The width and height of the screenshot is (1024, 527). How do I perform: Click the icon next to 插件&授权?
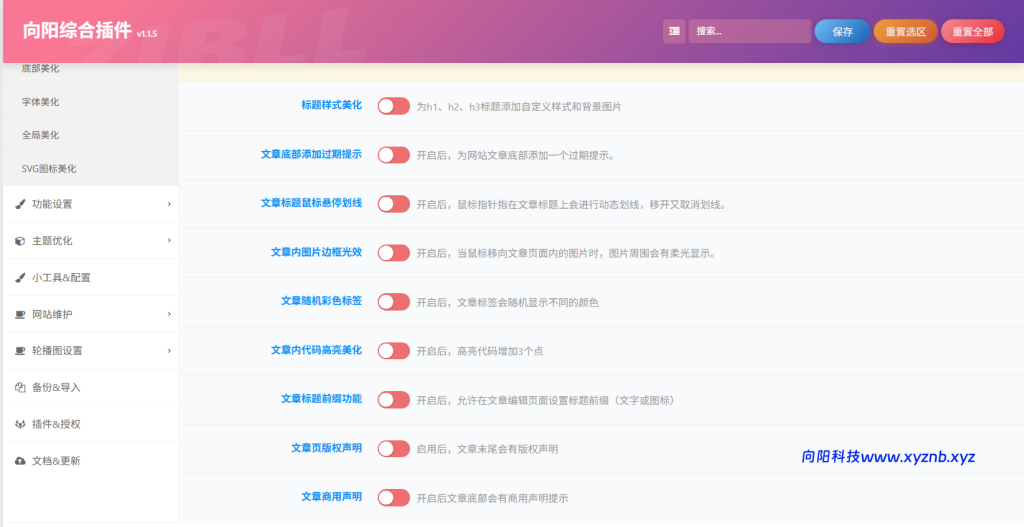coord(20,424)
